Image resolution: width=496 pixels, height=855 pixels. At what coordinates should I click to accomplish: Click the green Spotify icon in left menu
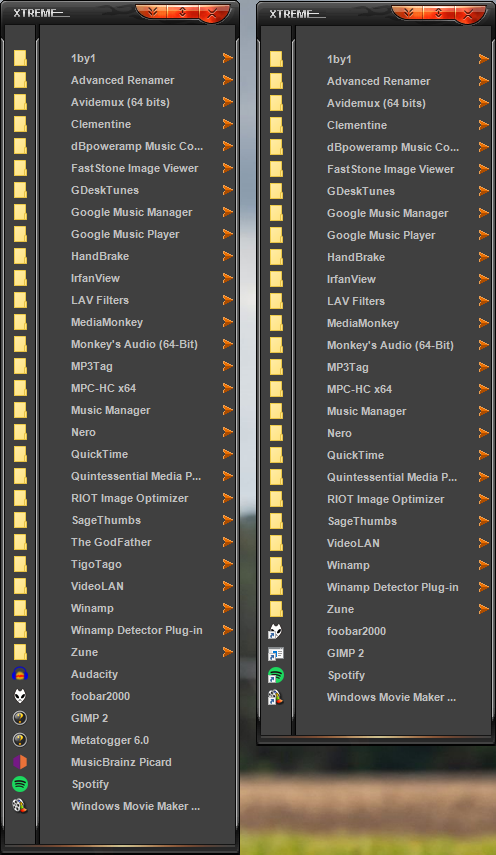(x=20, y=784)
